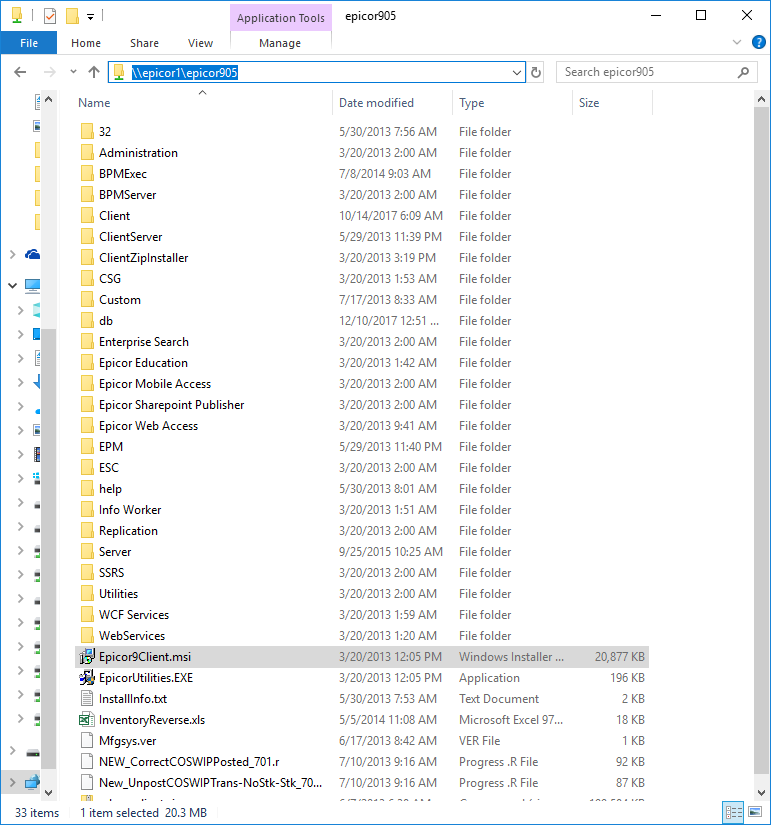The height and width of the screenshot is (825, 771).
Task: Select the Mfgsys.ver file icon
Action: coord(87,741)
